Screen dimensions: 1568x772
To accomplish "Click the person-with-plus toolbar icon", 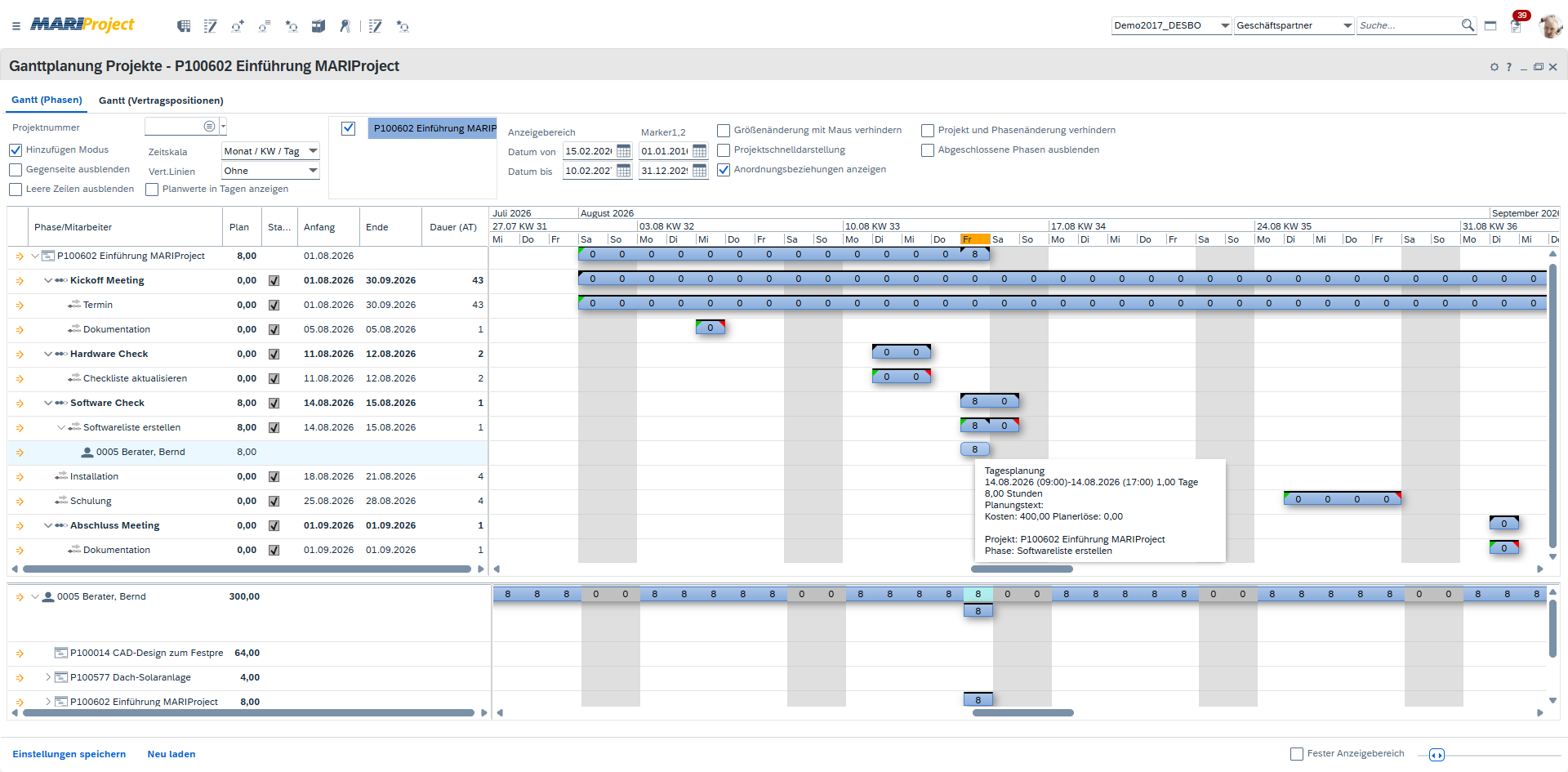I will pyautogui.click(x=238, y=26).
